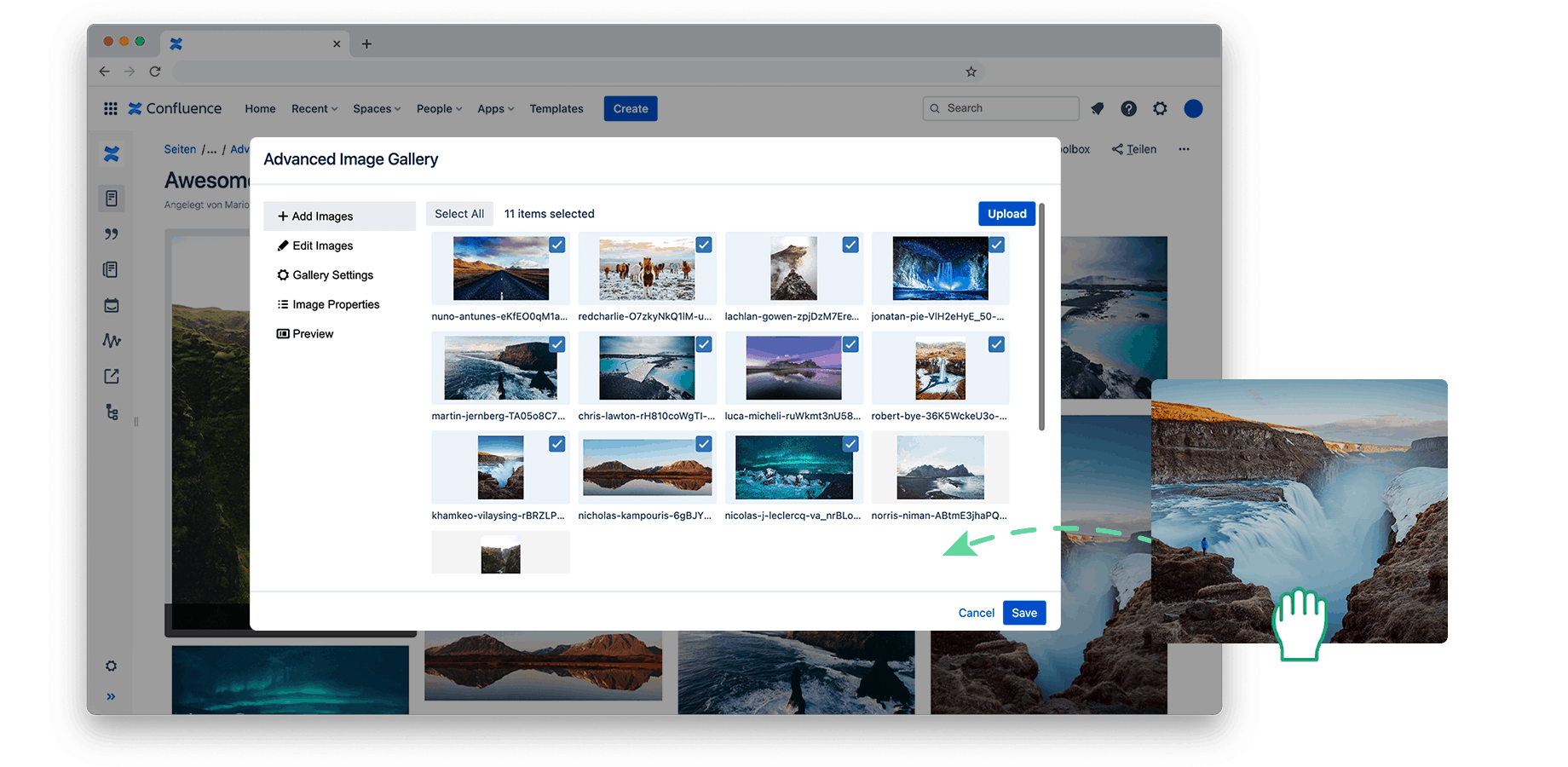This screenshot has height=767, width=1568.
Task: Click the calendar icon in sidebar
Action: tap(112, 305)
